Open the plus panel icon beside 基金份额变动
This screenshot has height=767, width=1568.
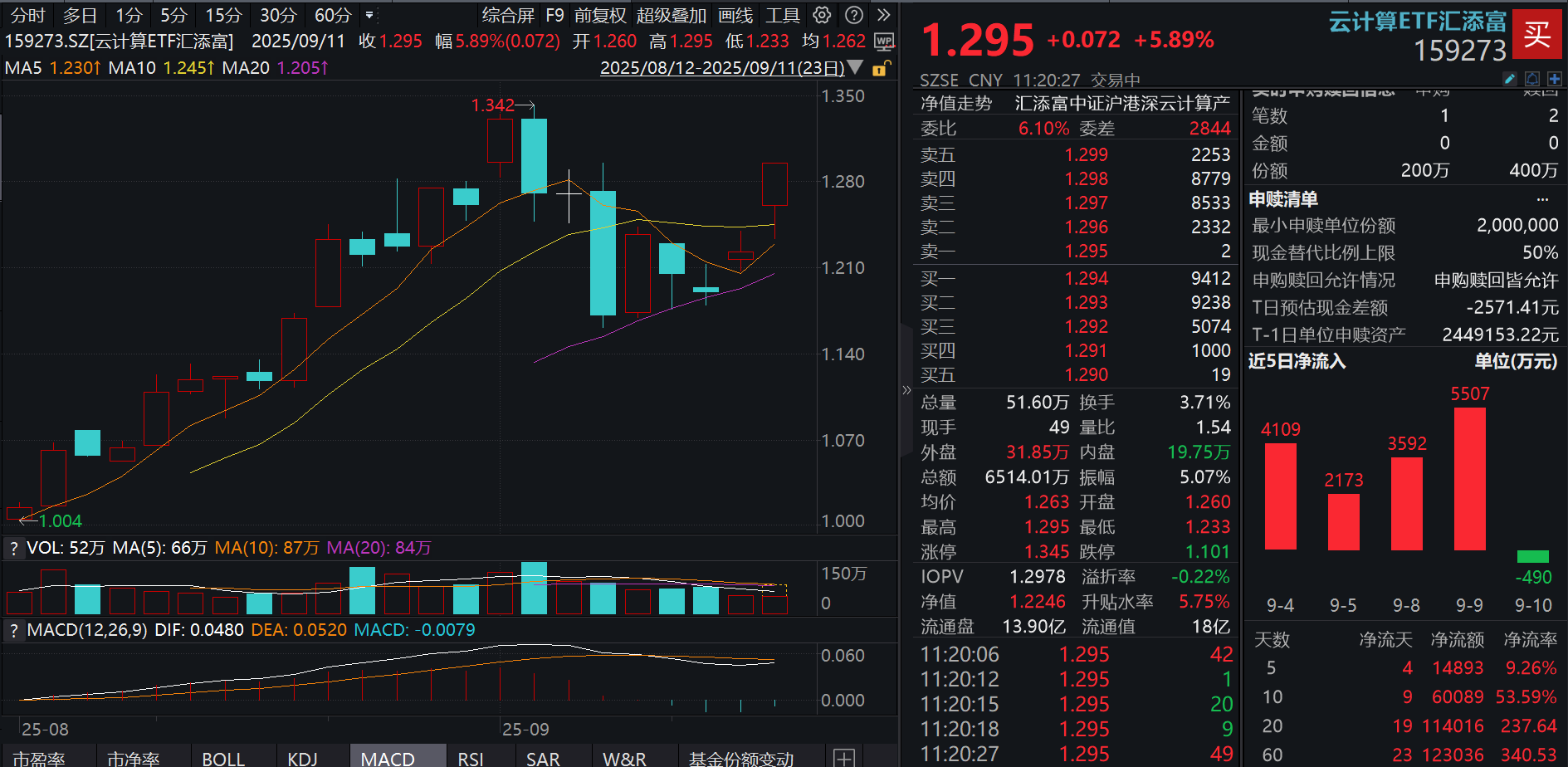844,757
